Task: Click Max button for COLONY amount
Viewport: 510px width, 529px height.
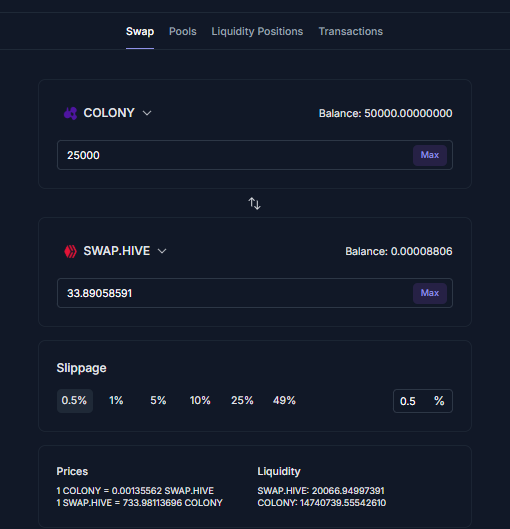Action: (430, 155)
